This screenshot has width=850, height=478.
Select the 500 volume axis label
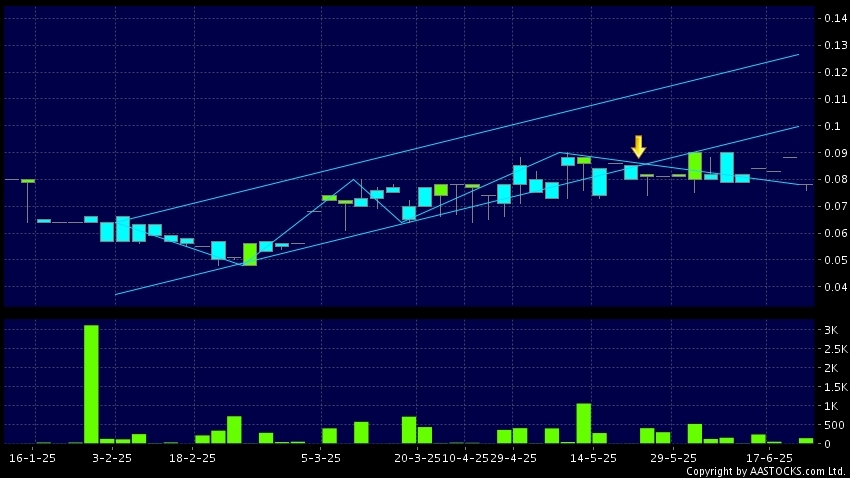click(834, 425)
